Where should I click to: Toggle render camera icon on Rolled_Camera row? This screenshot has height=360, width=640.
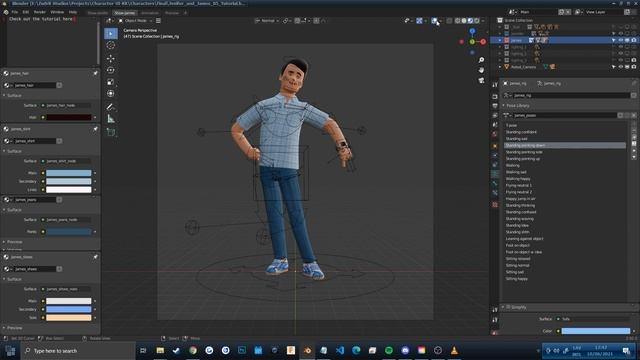[634, 67]
